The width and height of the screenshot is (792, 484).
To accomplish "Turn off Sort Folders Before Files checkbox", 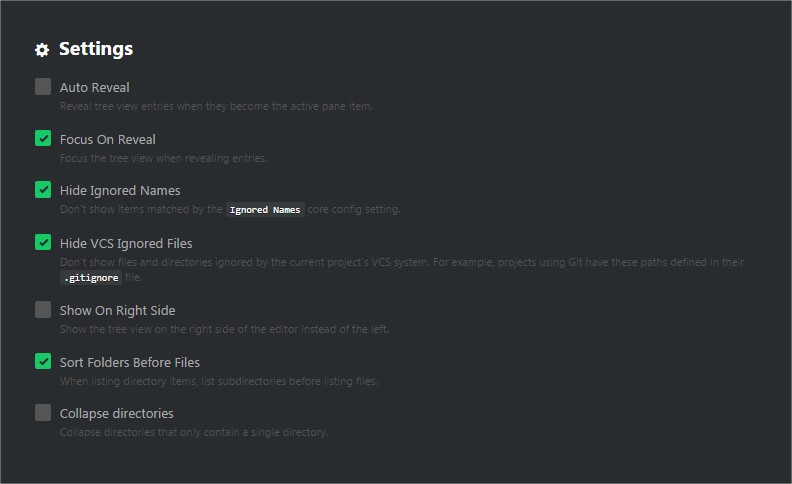I will click(x=43, y=361).
